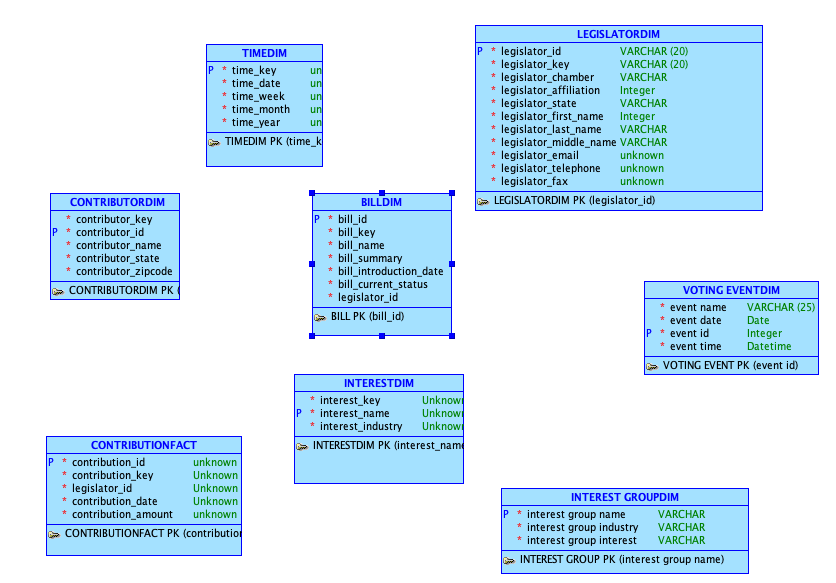Select the BILLDIM table header

382,202
